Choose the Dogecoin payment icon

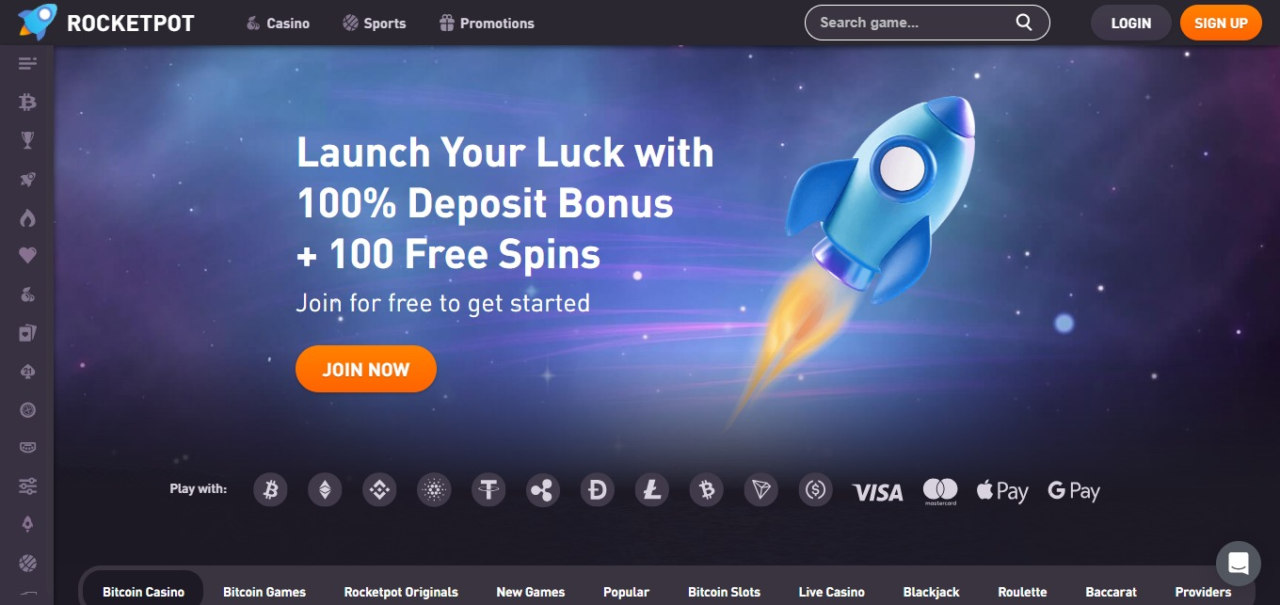(598, 490)
